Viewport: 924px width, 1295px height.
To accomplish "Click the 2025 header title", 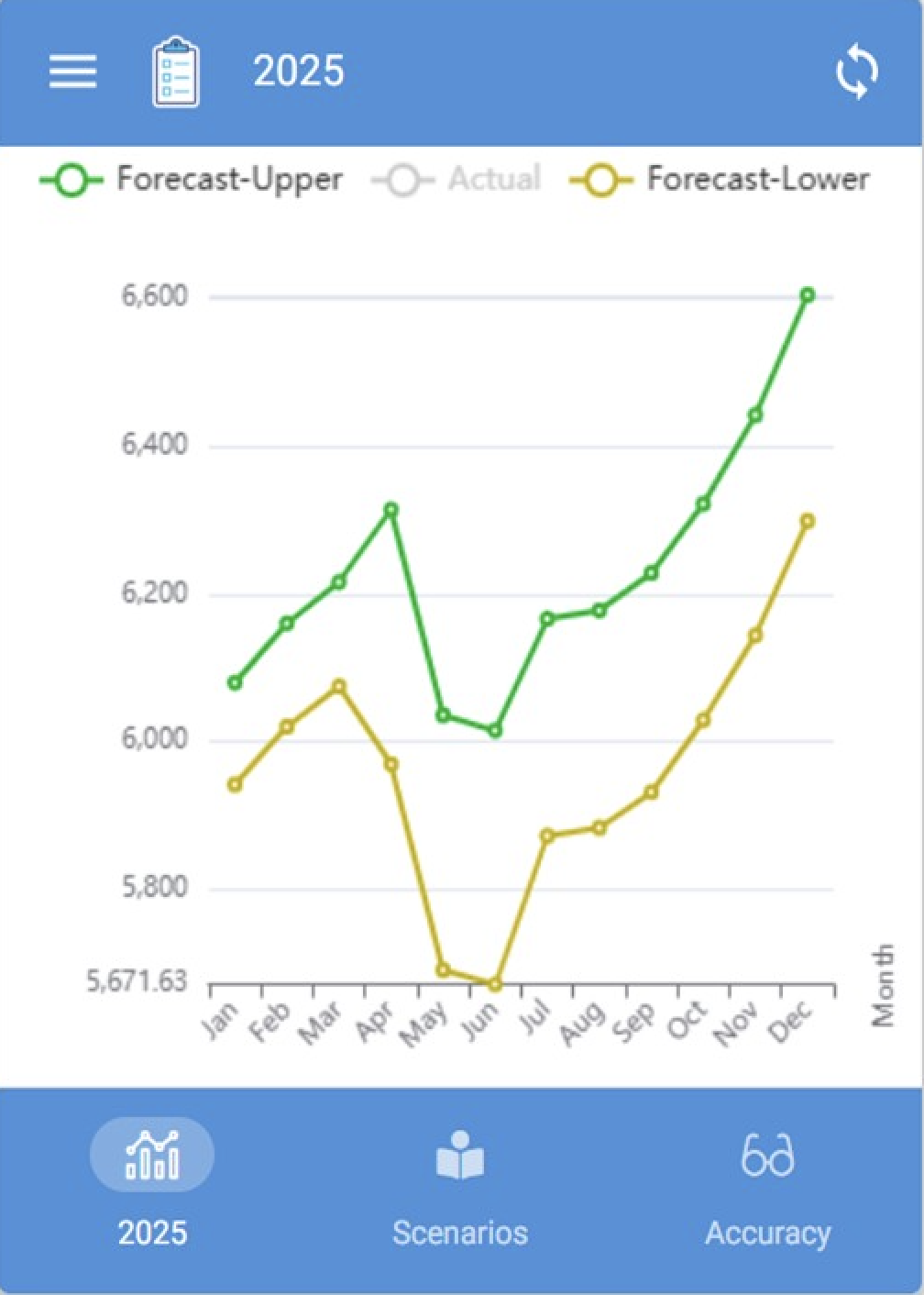I will [x=299, y=72].
